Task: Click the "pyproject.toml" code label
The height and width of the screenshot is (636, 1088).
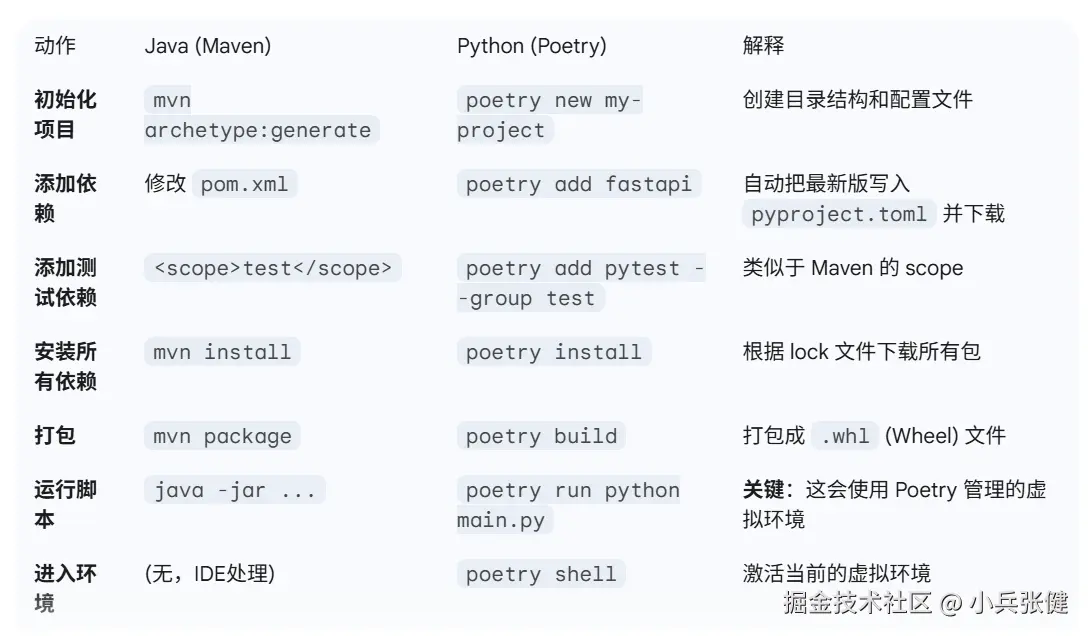Action: (x=838, y=214)
